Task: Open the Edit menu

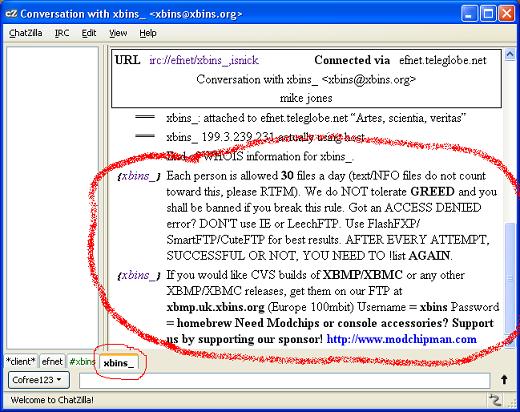Action: (89, 33)
